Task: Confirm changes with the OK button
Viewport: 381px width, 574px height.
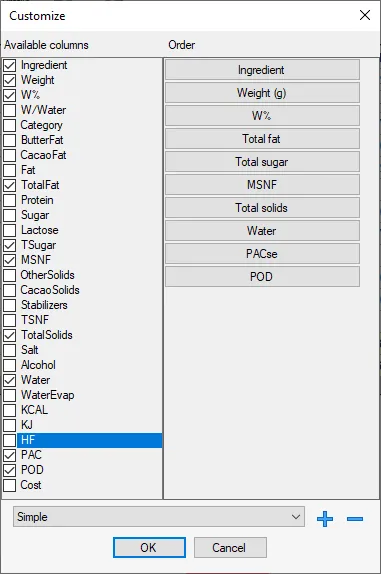Action: click(x=149, y=548)
